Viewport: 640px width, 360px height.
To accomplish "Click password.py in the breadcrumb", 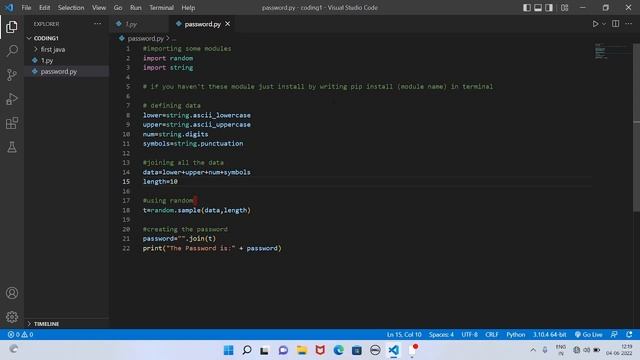I will tap(145, 38).
